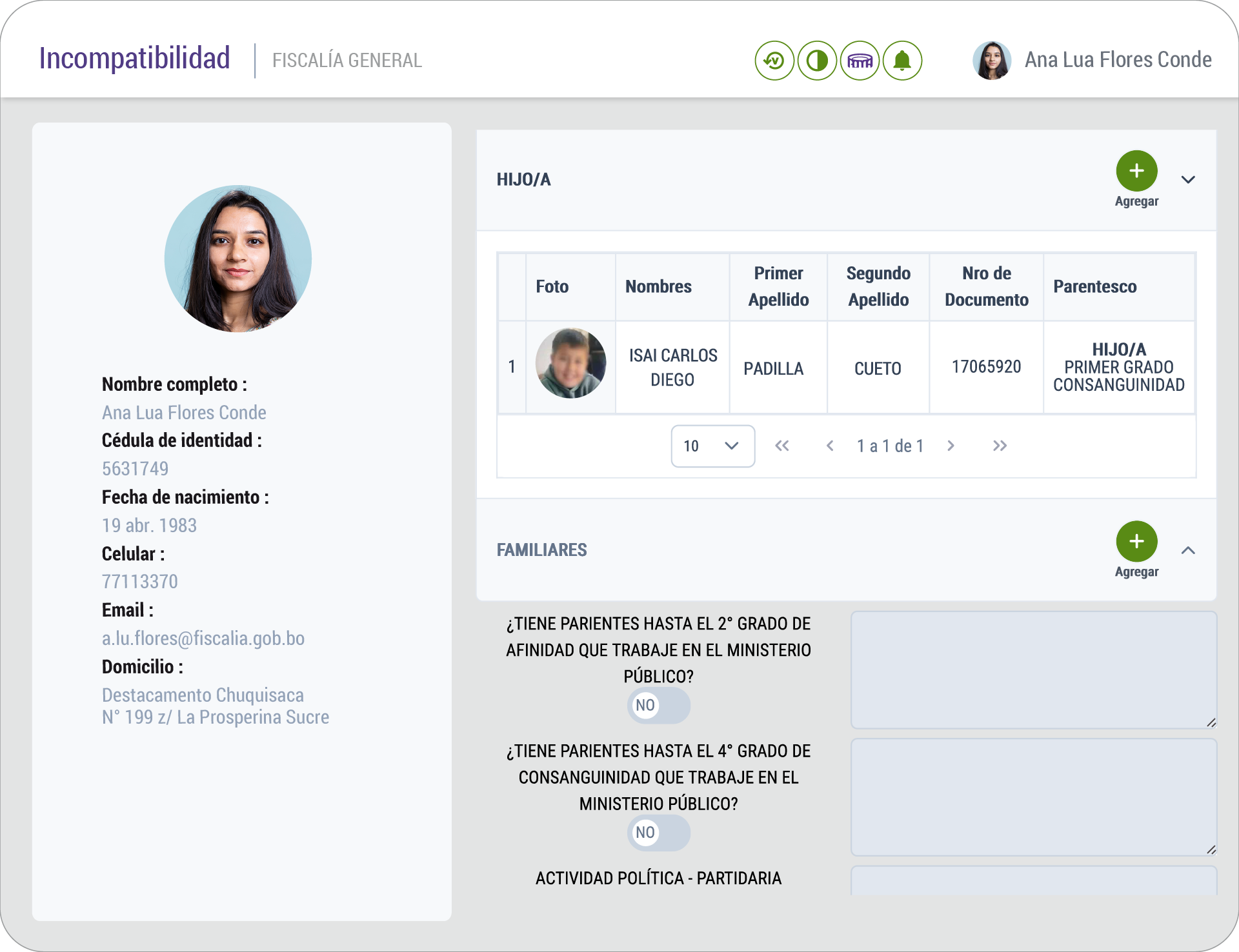Click the Nombres column header

658,286
